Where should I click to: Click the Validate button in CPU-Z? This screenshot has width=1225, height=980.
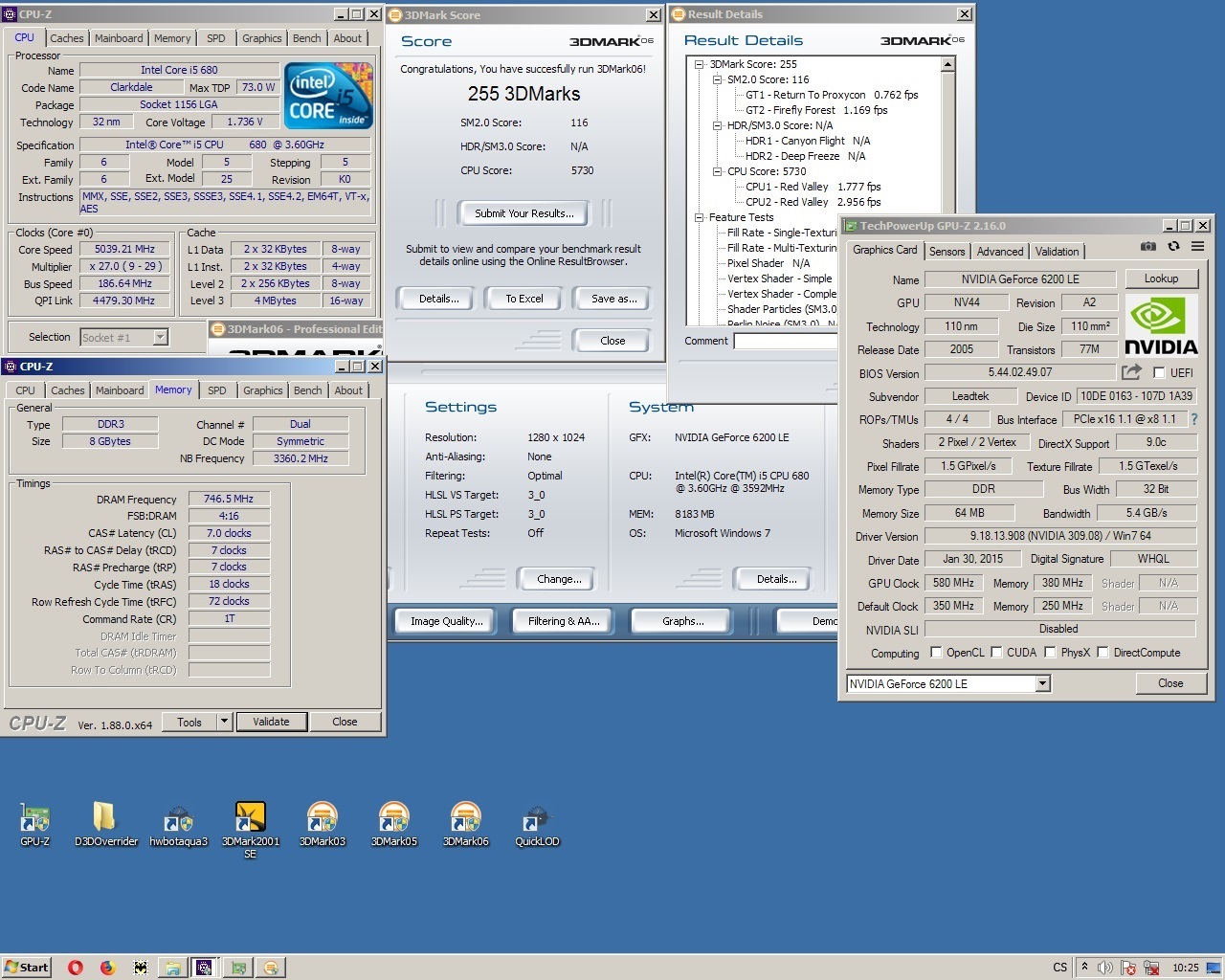271,722
